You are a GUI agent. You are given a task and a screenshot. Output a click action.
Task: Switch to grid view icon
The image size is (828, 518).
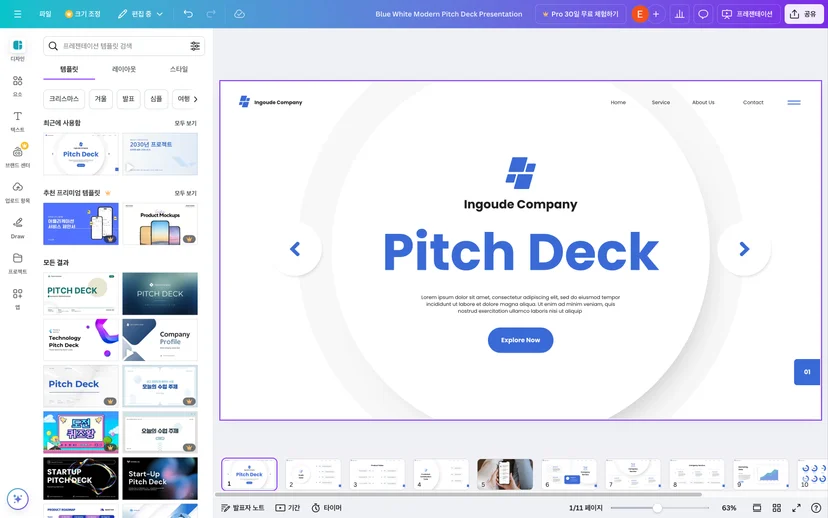tap(776, 507)
